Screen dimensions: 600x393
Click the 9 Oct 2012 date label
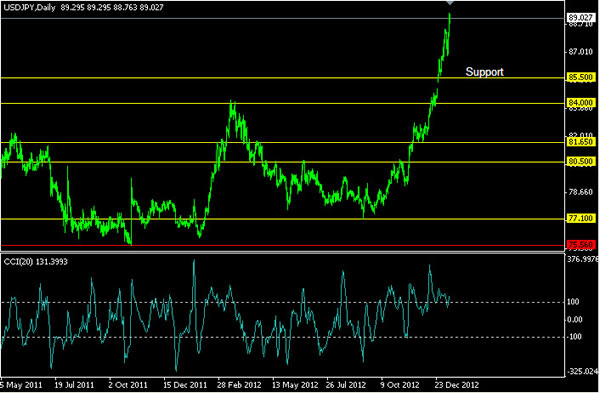pyautogui.click(x=400, y=385)
